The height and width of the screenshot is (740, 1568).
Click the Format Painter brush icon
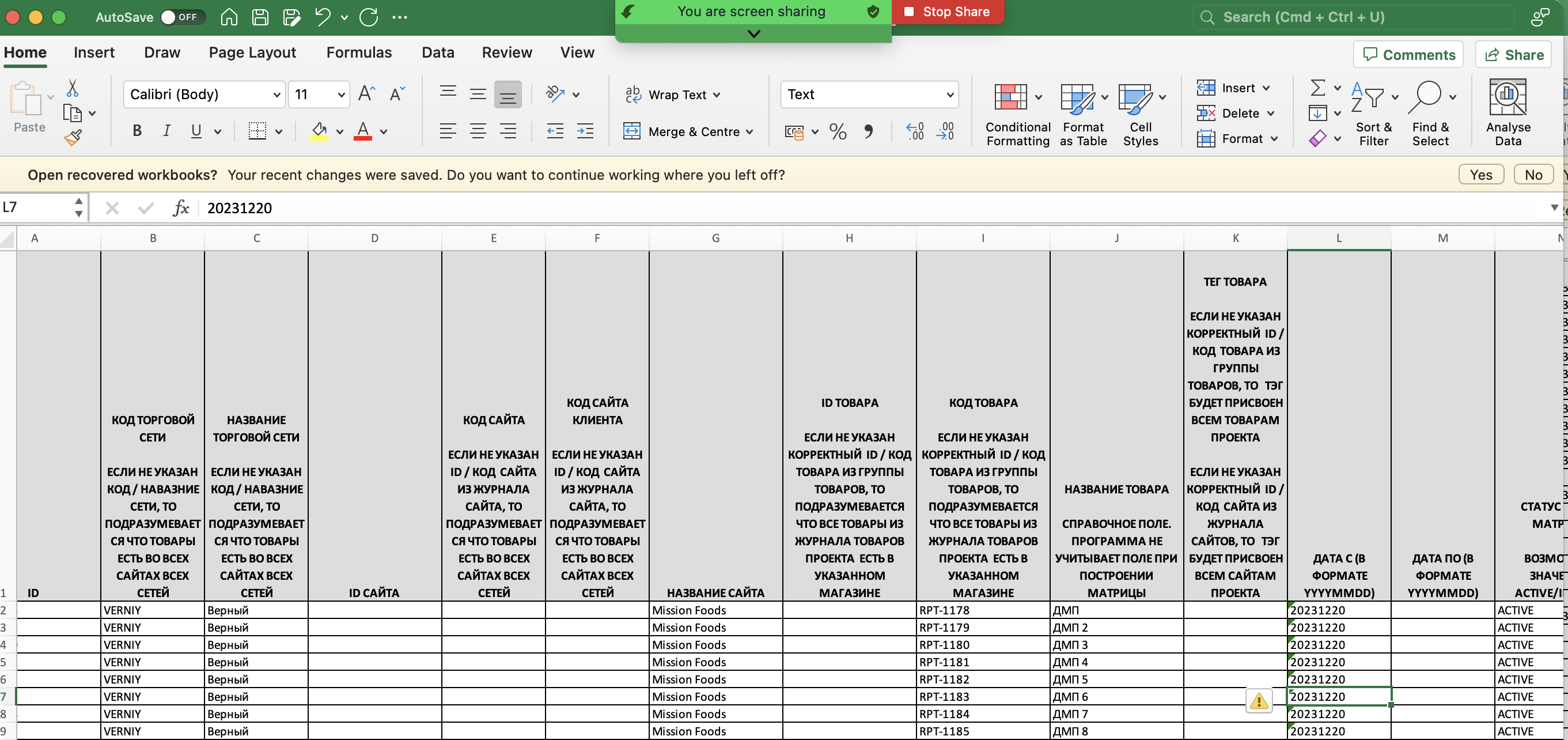click(x=73, y=138)
